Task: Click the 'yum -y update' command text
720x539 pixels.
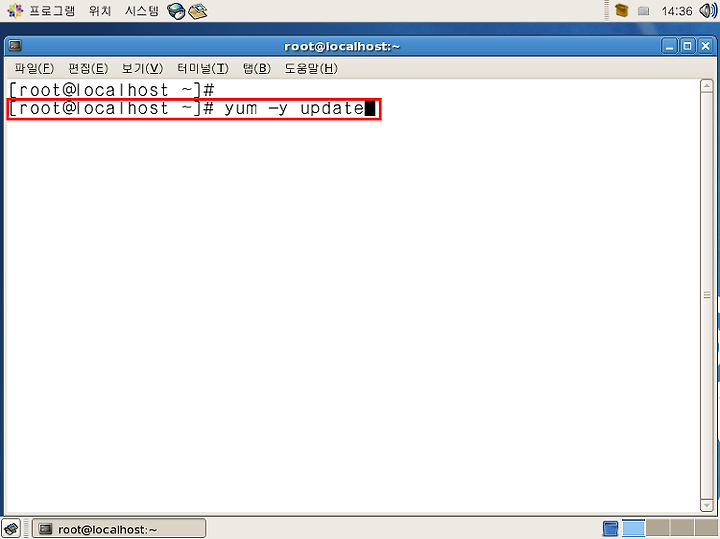Action: point(294,109)
